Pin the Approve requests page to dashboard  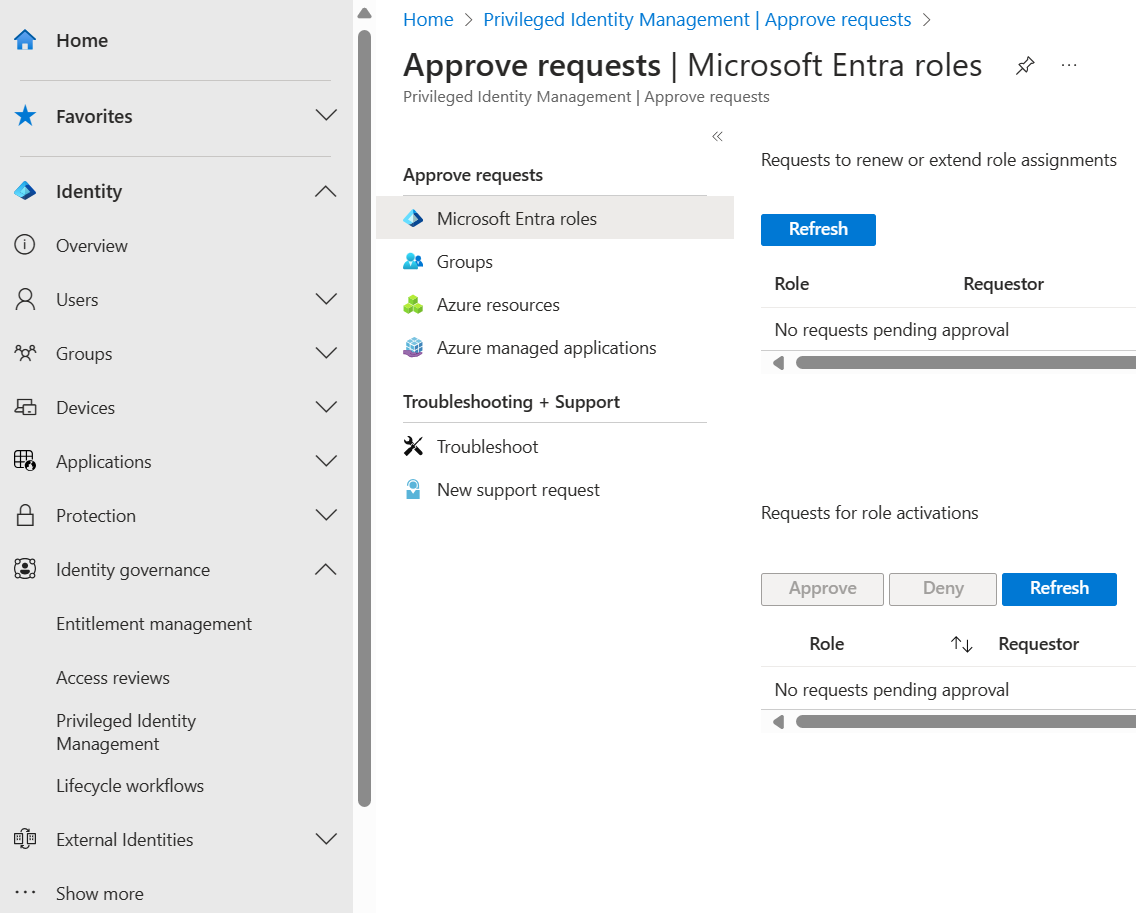pos(1024,64)
